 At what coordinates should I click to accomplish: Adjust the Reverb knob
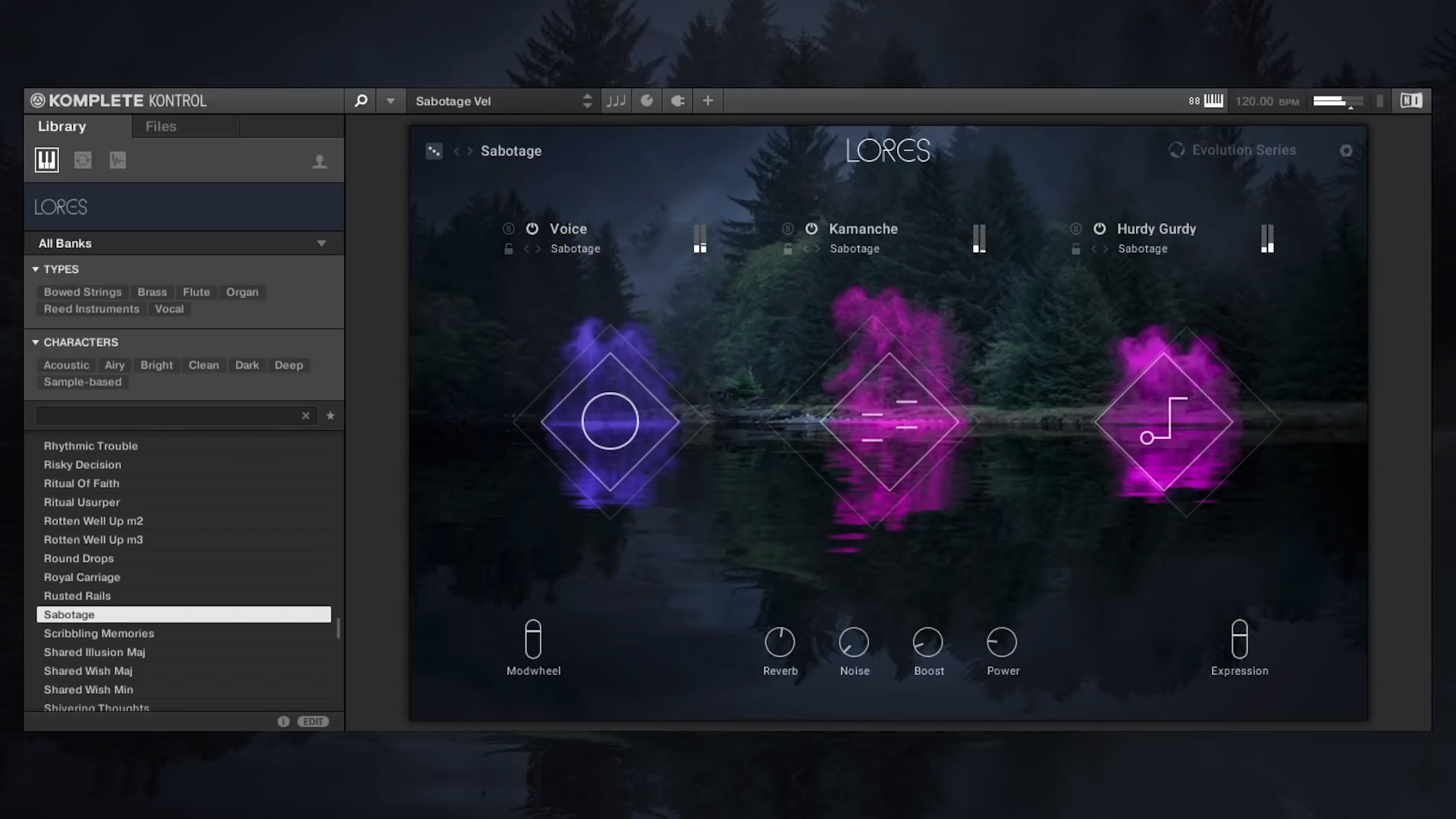pos(780,642)
